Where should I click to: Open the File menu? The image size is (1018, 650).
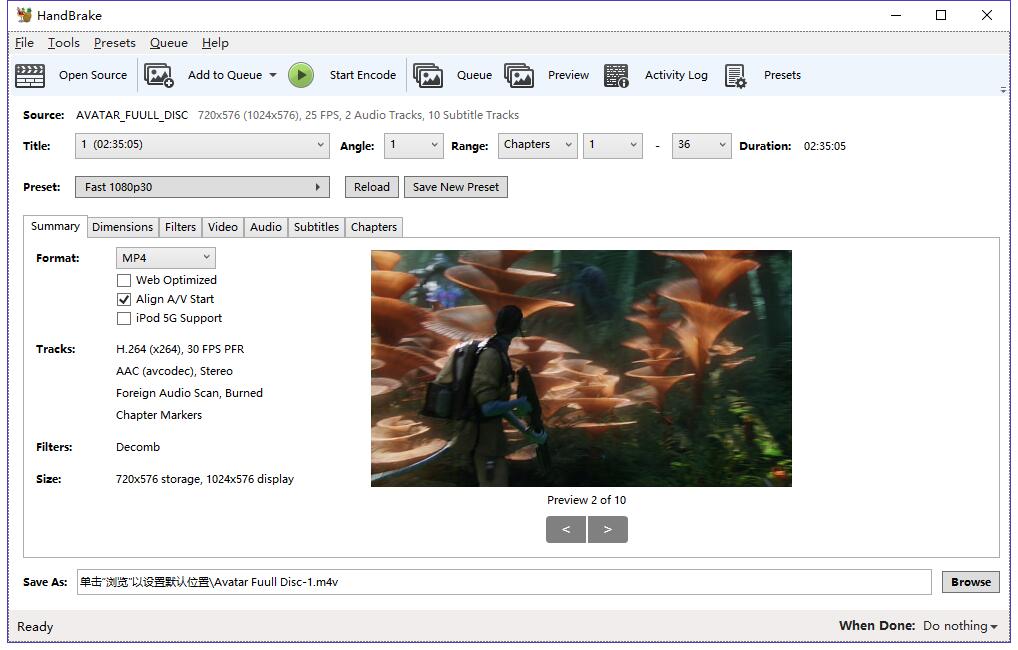pos(24,43)
